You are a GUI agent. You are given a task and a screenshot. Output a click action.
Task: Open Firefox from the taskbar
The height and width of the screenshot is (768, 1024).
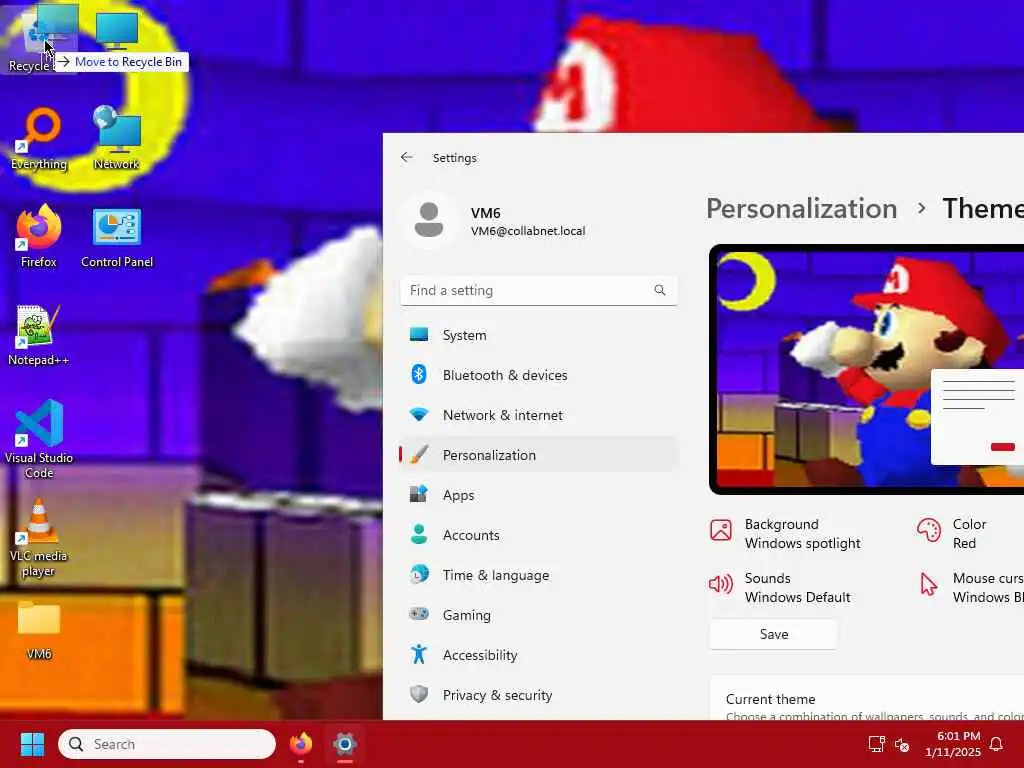[x=300, y=744]
